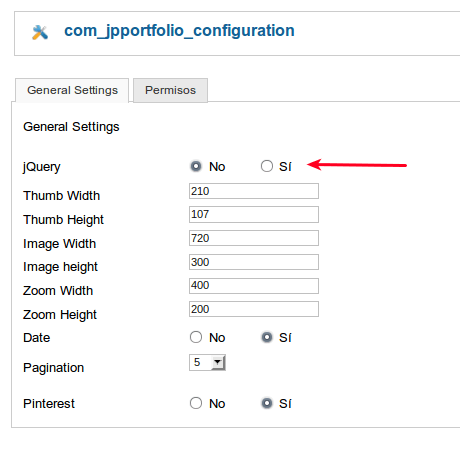This screenshot has height=455, width=460.
Task: Open the General Settings tab
Action: click(x=72, y=90)
